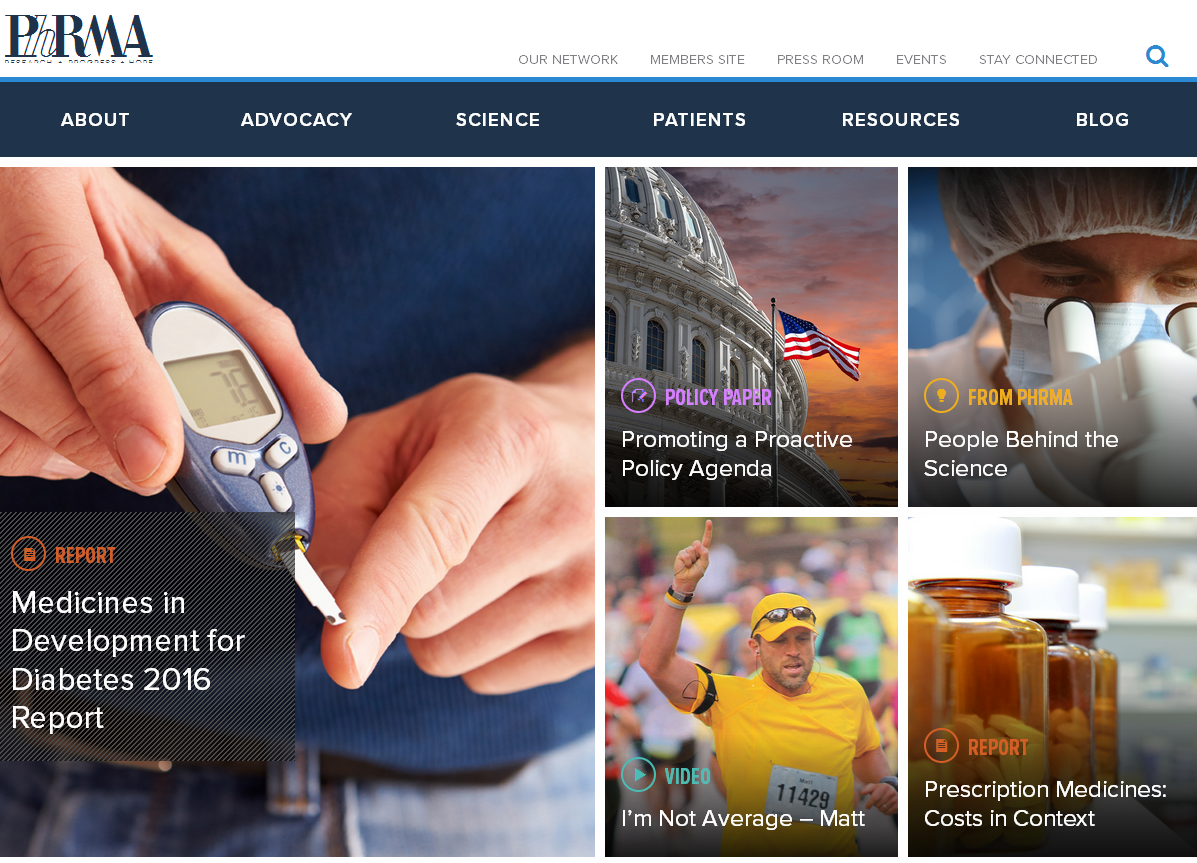The height and width of the screenshot is (863, 1197).
Task: Open the Our Network link
Action: click(568, 60)
